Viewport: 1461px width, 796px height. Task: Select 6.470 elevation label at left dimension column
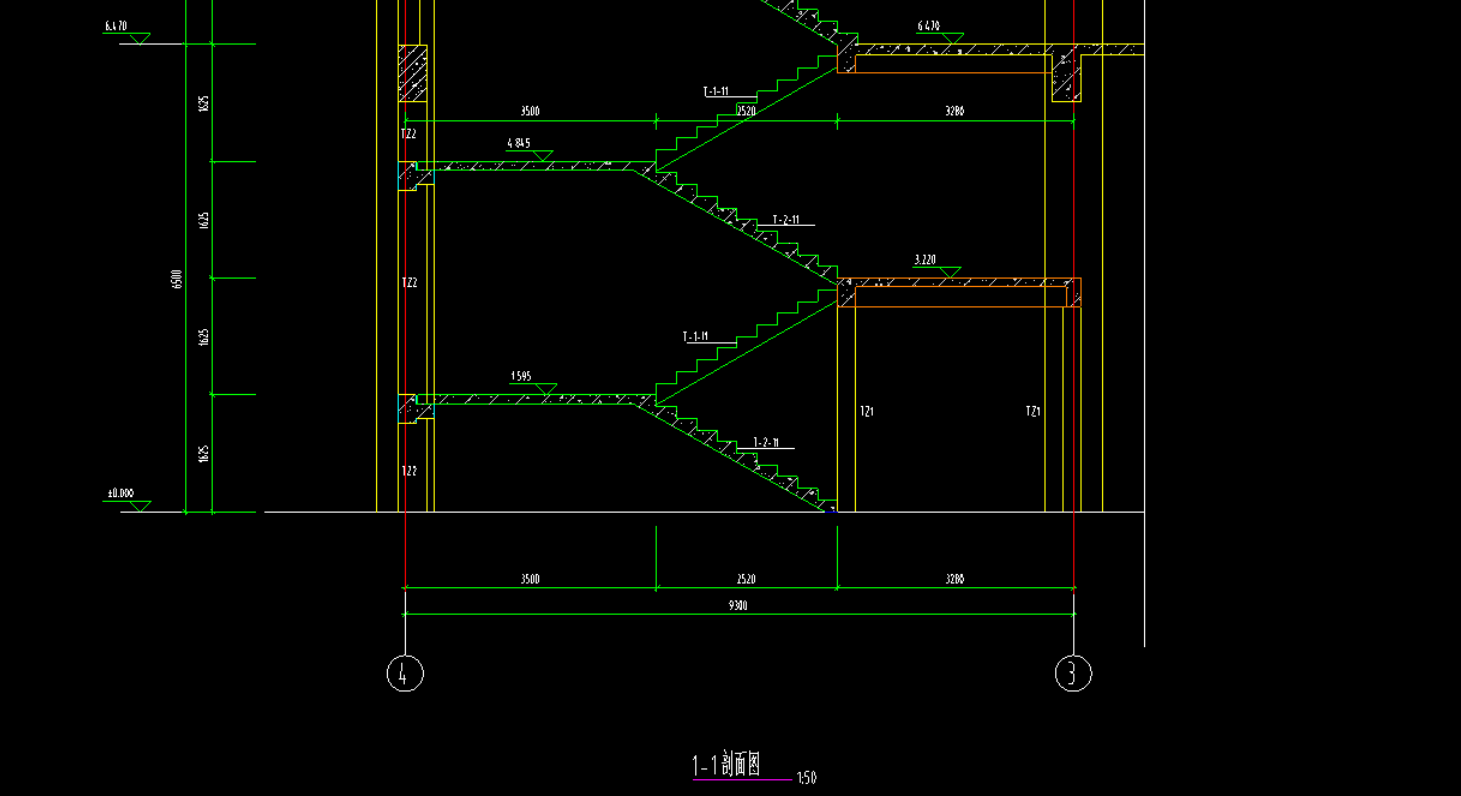point(116,27)
